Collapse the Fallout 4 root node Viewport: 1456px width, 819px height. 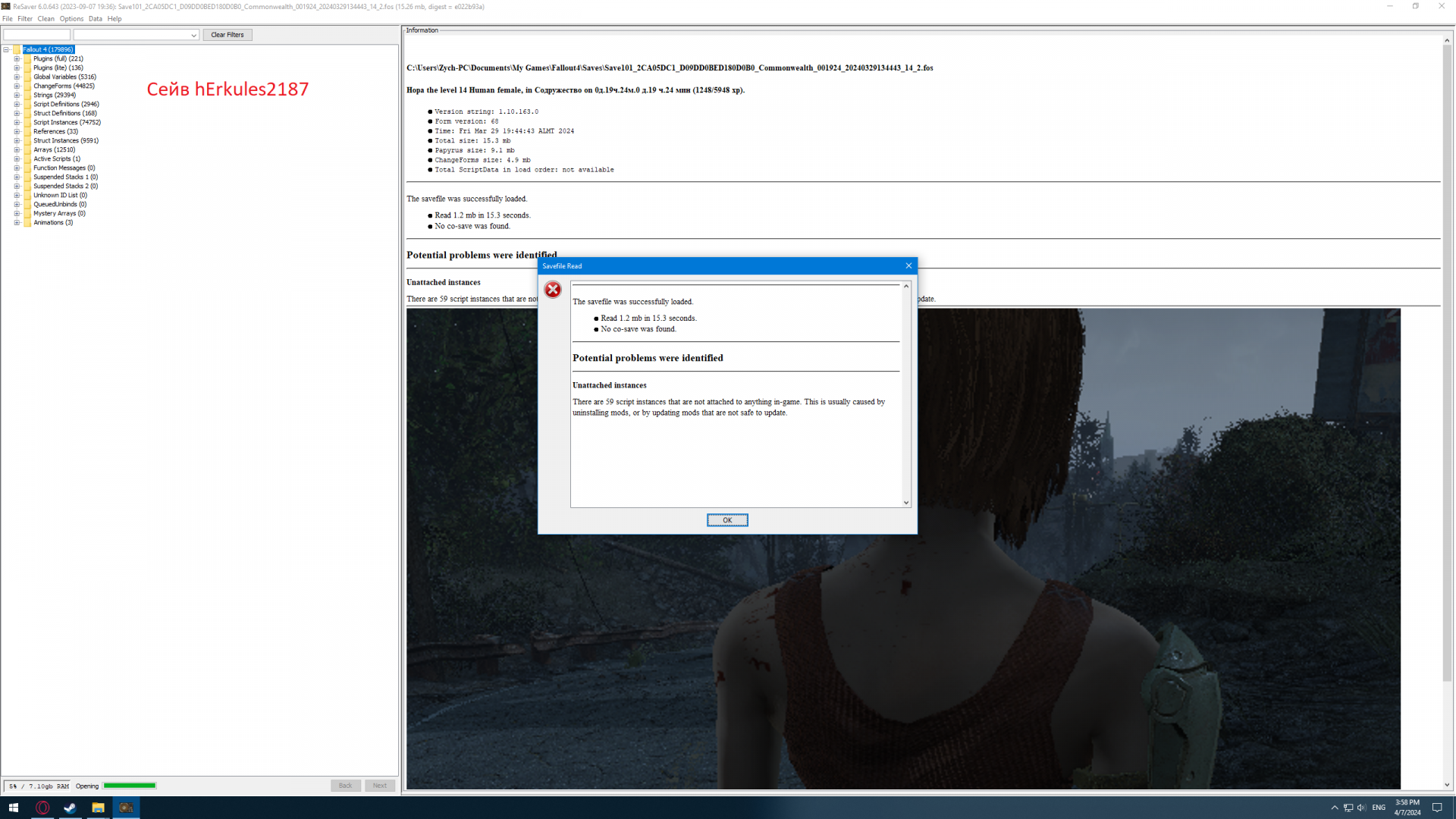tap(6, 49)
